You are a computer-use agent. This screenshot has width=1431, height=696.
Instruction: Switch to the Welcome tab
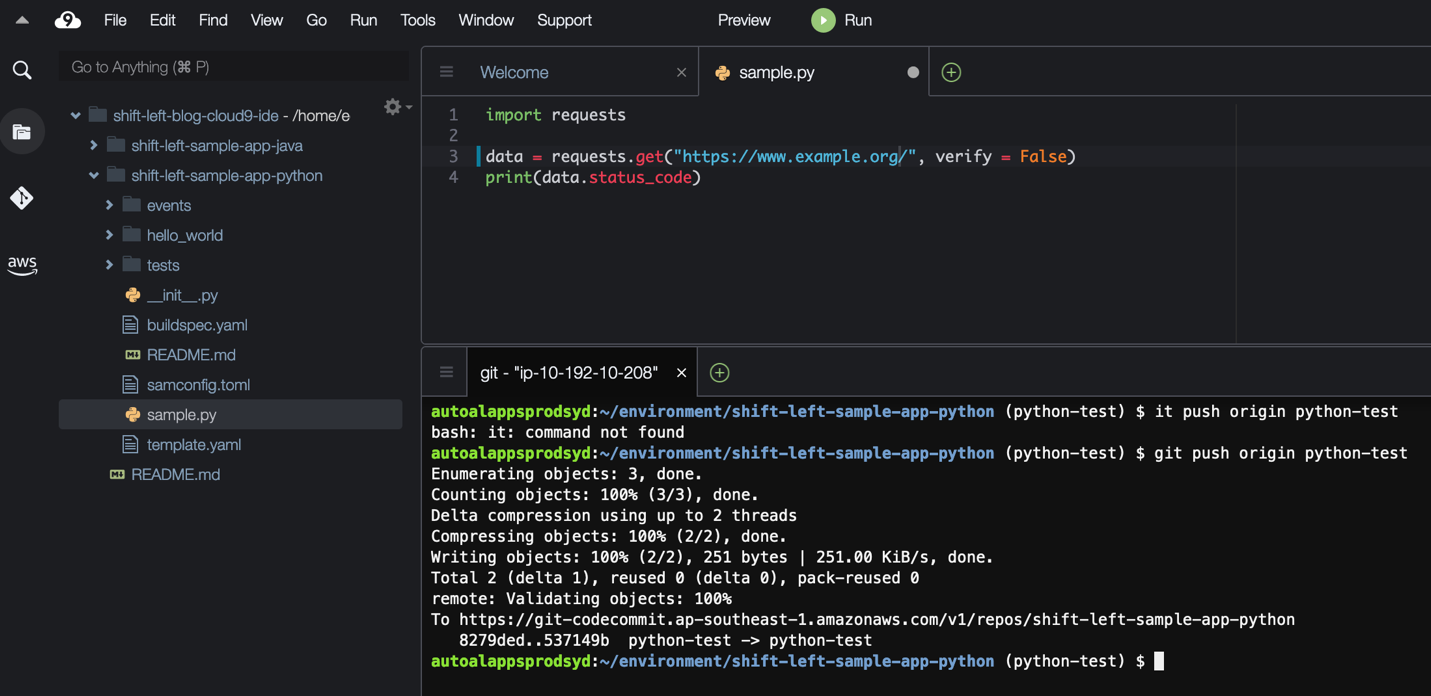pyautogui.click(x=514, y=72)
